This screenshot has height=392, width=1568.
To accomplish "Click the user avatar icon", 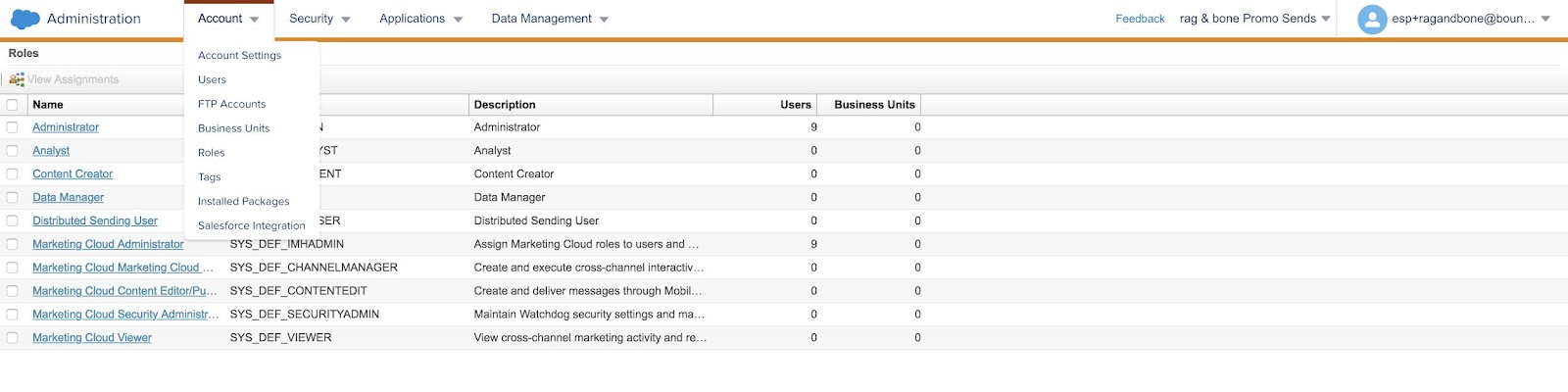I will pyautogui.click(x=1372, y=19).
